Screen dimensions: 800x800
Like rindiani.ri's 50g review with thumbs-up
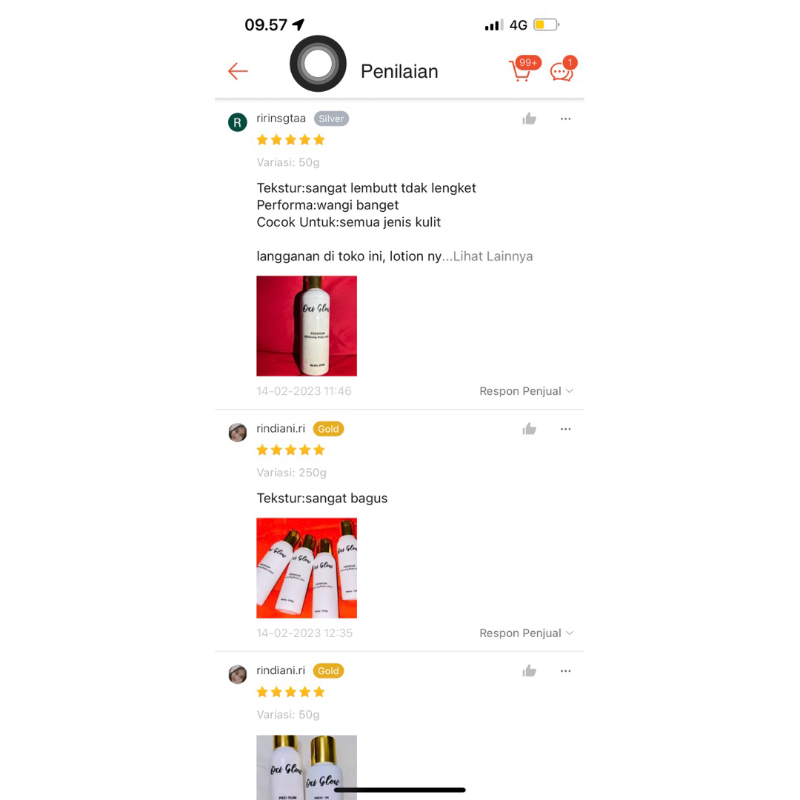pyautogui.click(x=529, y=671)
